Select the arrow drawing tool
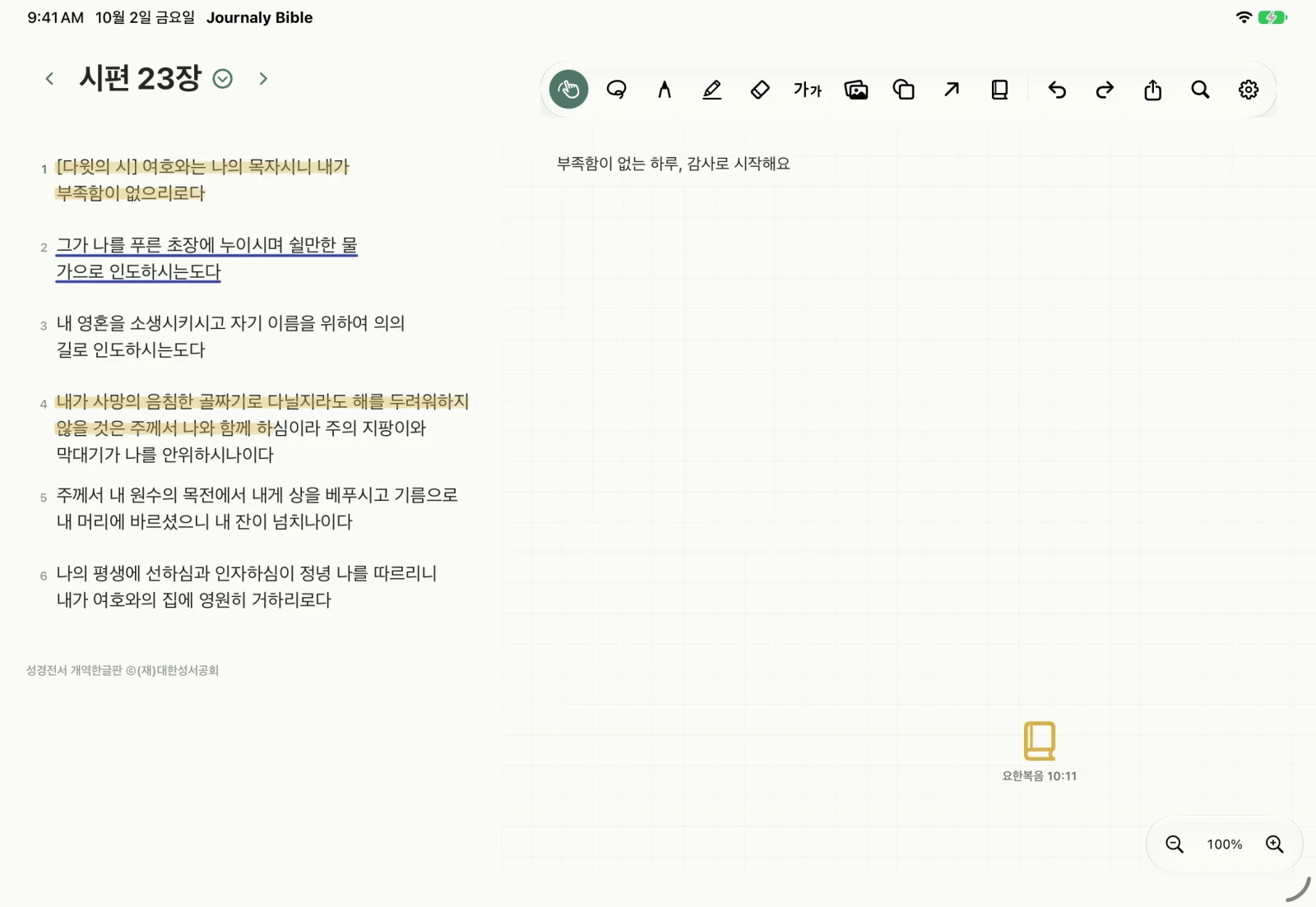 coord(952,90)
